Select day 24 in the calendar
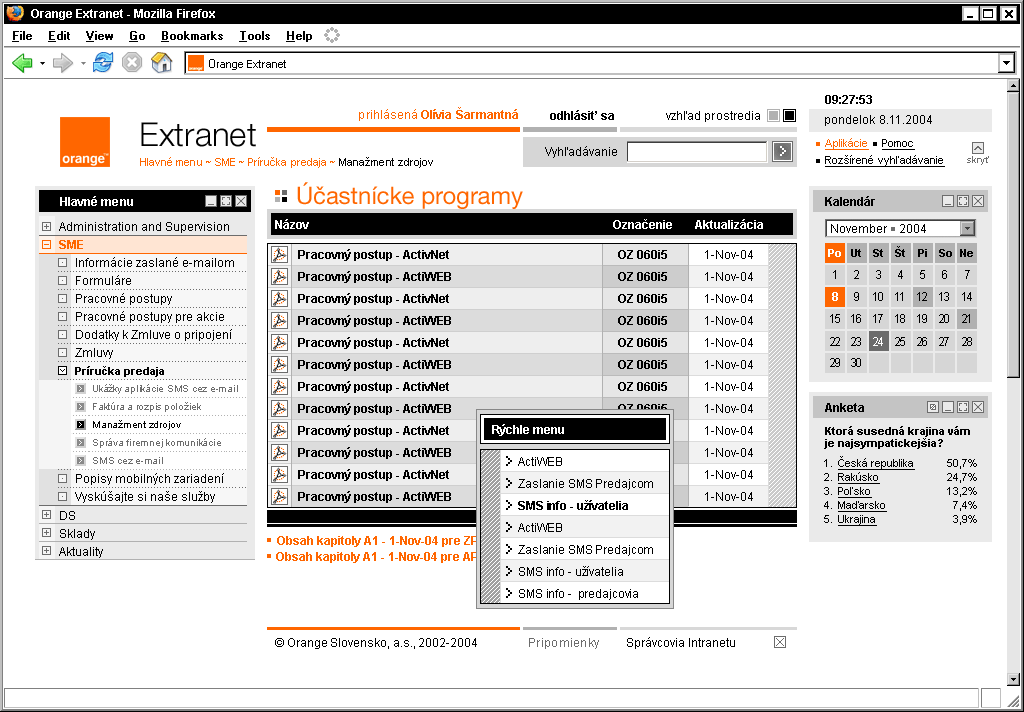1024x712 pixels. pyautogui.click(x=878, y=341)
